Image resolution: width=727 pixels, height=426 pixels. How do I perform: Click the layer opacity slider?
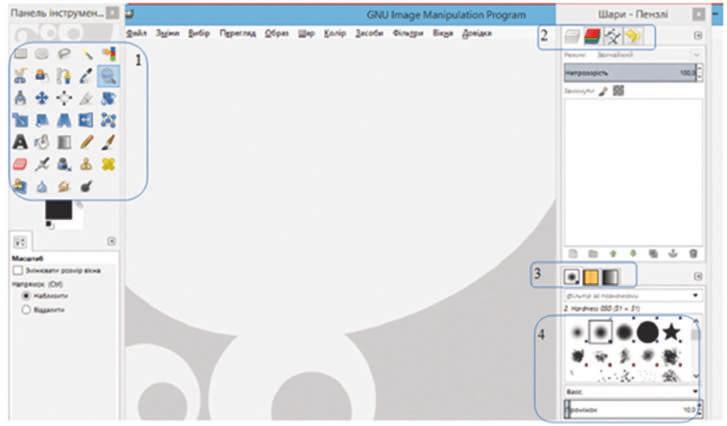click(630, 73)
